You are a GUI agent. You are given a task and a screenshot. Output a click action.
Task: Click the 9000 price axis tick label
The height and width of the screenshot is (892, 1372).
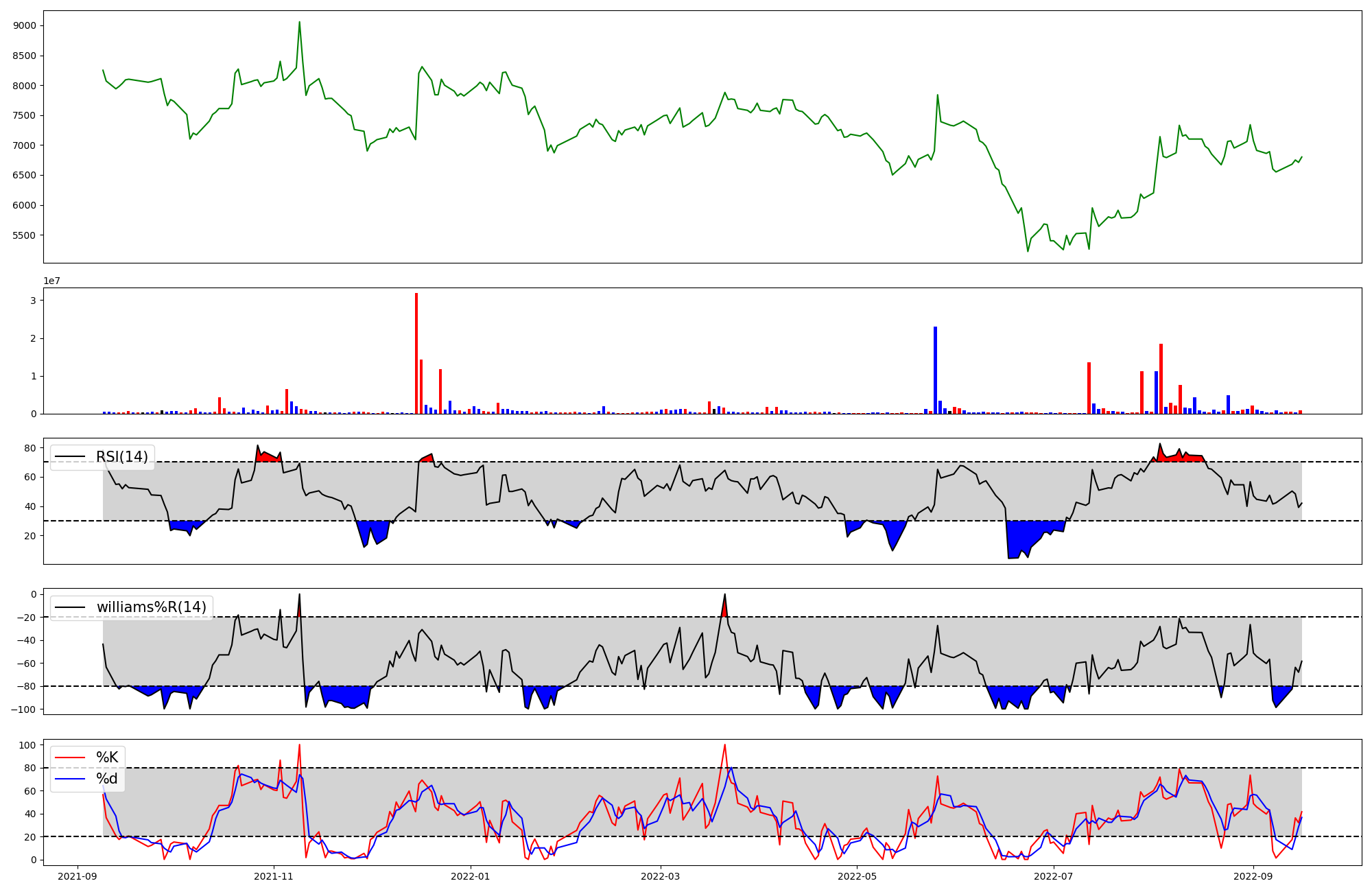pyautogui.click(x=25, y=26)
